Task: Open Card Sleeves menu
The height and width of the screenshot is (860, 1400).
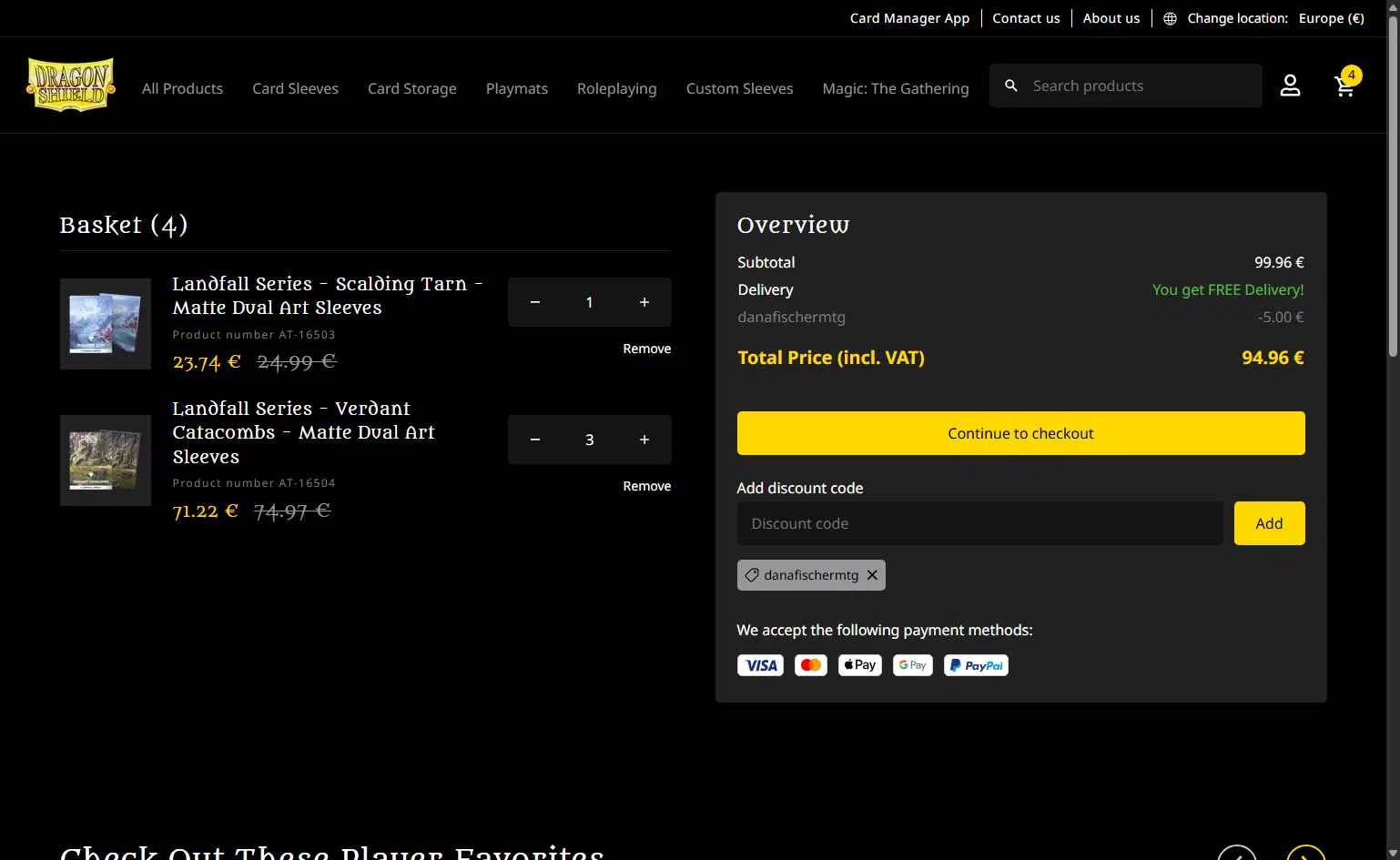Action: click(x=295, y=88)
